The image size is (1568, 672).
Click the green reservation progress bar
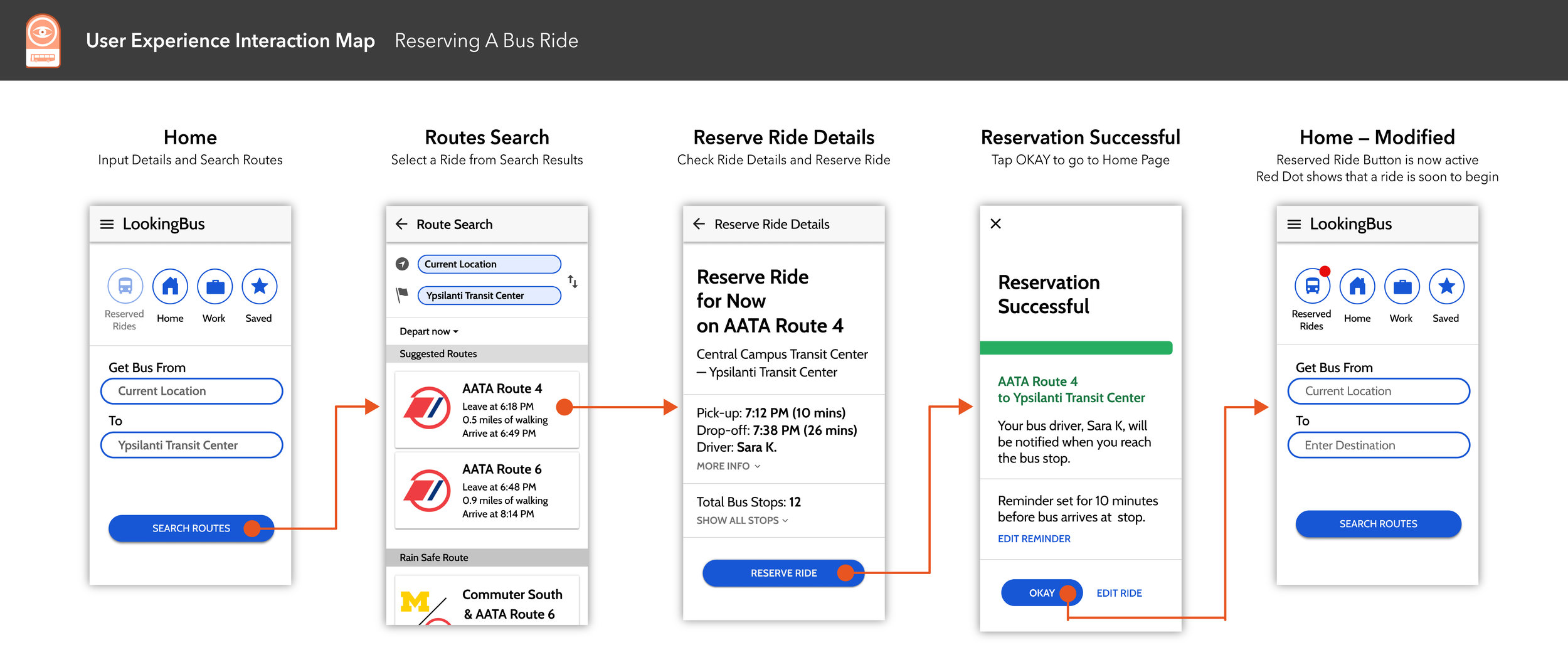click(1076, 348)
